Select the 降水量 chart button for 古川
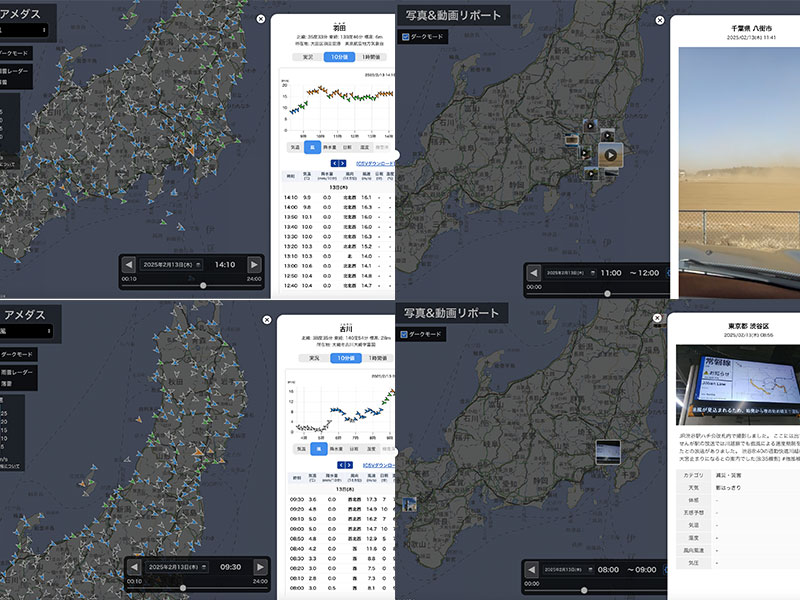 tap(337, 449)
